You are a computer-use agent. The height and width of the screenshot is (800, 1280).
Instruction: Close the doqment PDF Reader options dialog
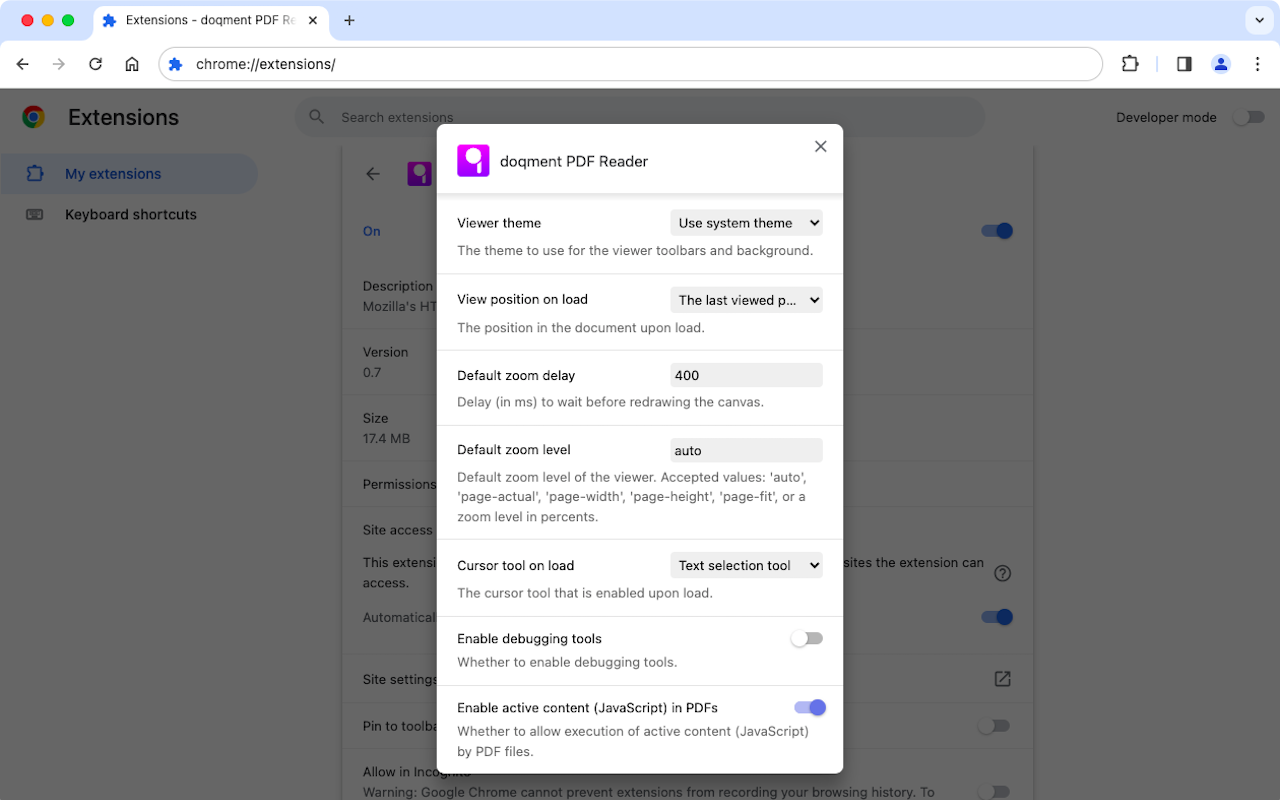point(820,147)
